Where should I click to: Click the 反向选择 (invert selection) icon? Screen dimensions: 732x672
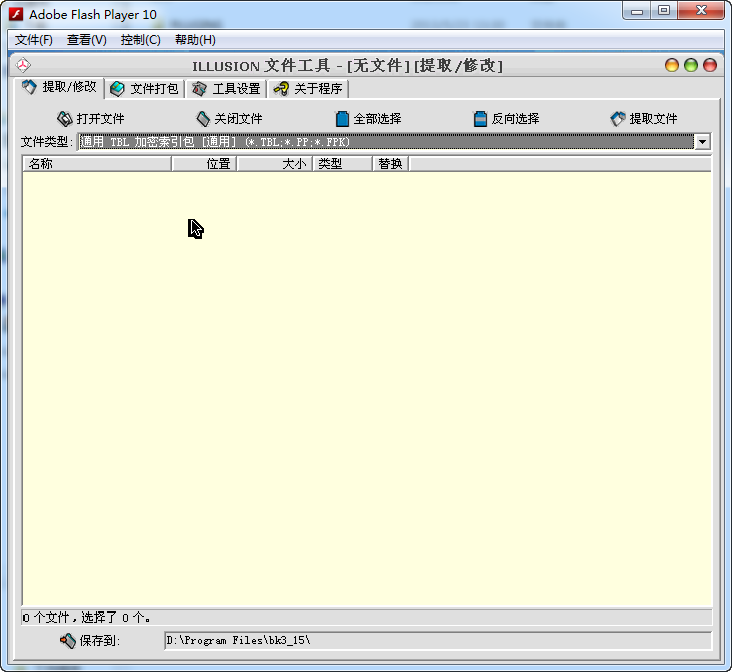tap(480, 119)
